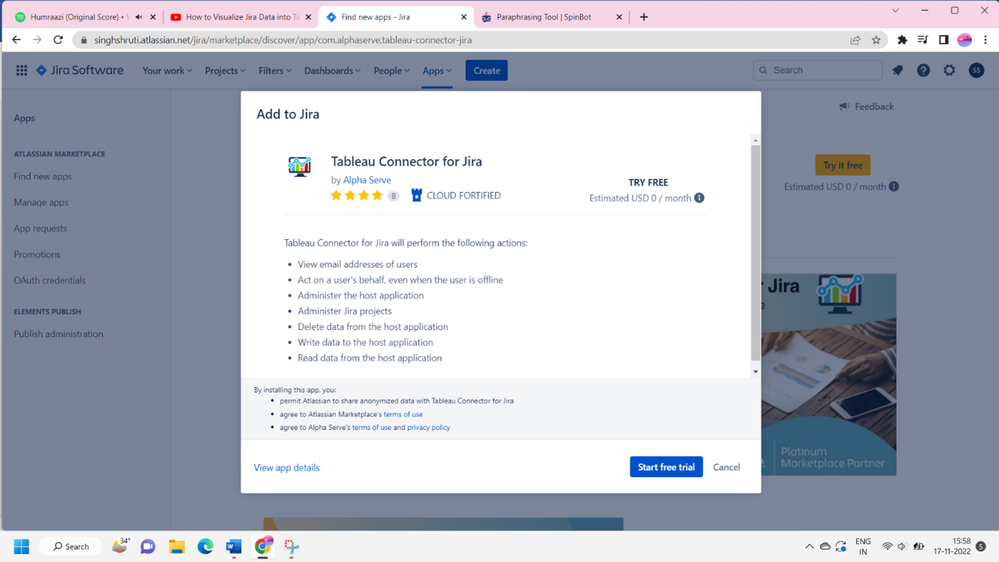Open Alpha Serve privacy policy link

click(x=428, y=428)
